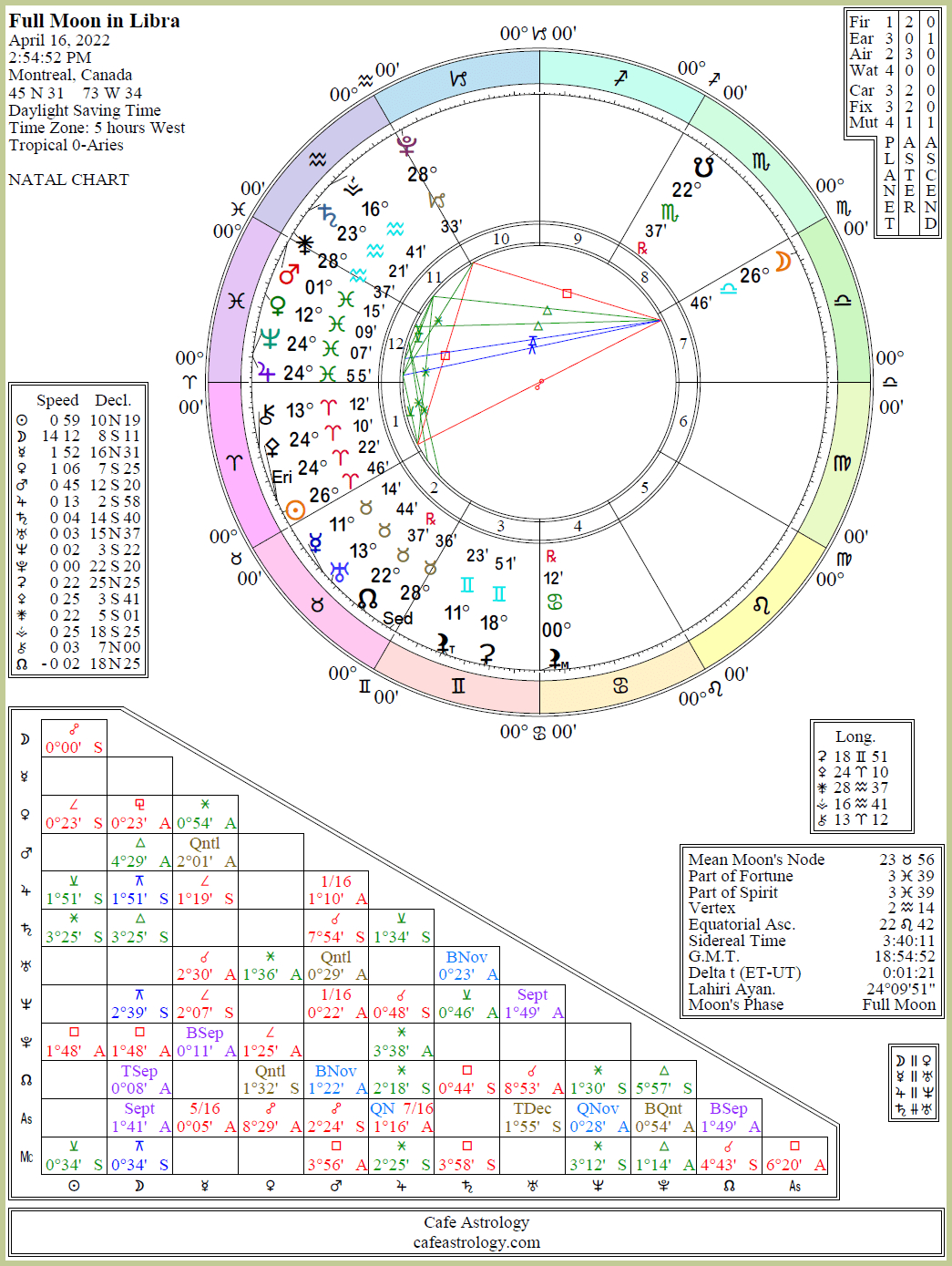Select the "Fir" row in the element count table
The height and width of the screenshot is (1266, 952).
(892, 22)
